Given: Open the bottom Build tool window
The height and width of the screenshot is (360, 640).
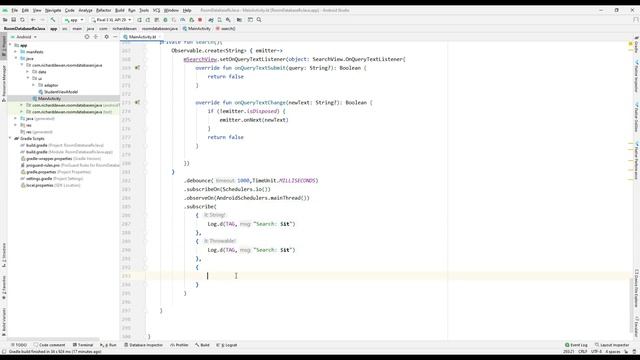Looking at the screenshot, I should tap(202, 345).
